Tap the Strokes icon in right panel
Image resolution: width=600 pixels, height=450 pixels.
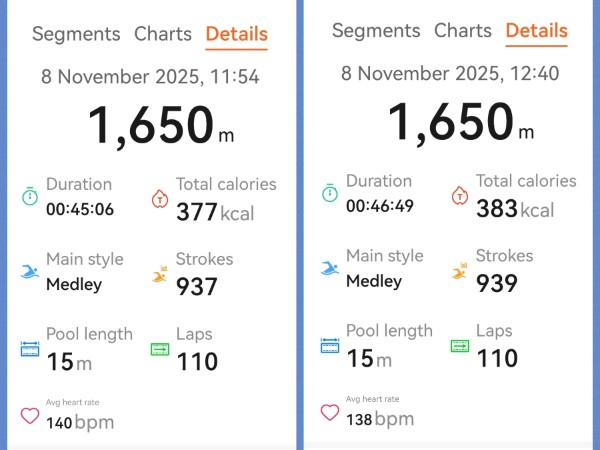(459, 270)
